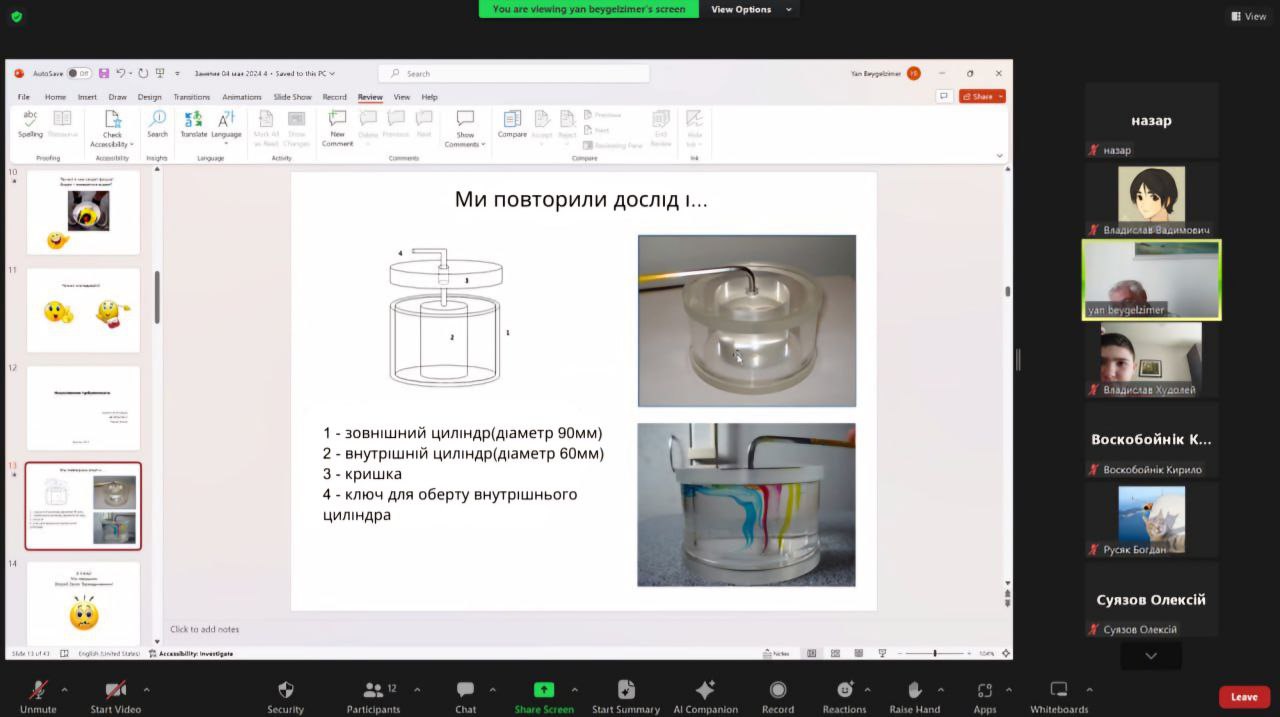Open the Security shield icon in Zoom toolbar
Image resolution: width=1280 pixels, height=717 pixels.
click(x=285, y=690)
